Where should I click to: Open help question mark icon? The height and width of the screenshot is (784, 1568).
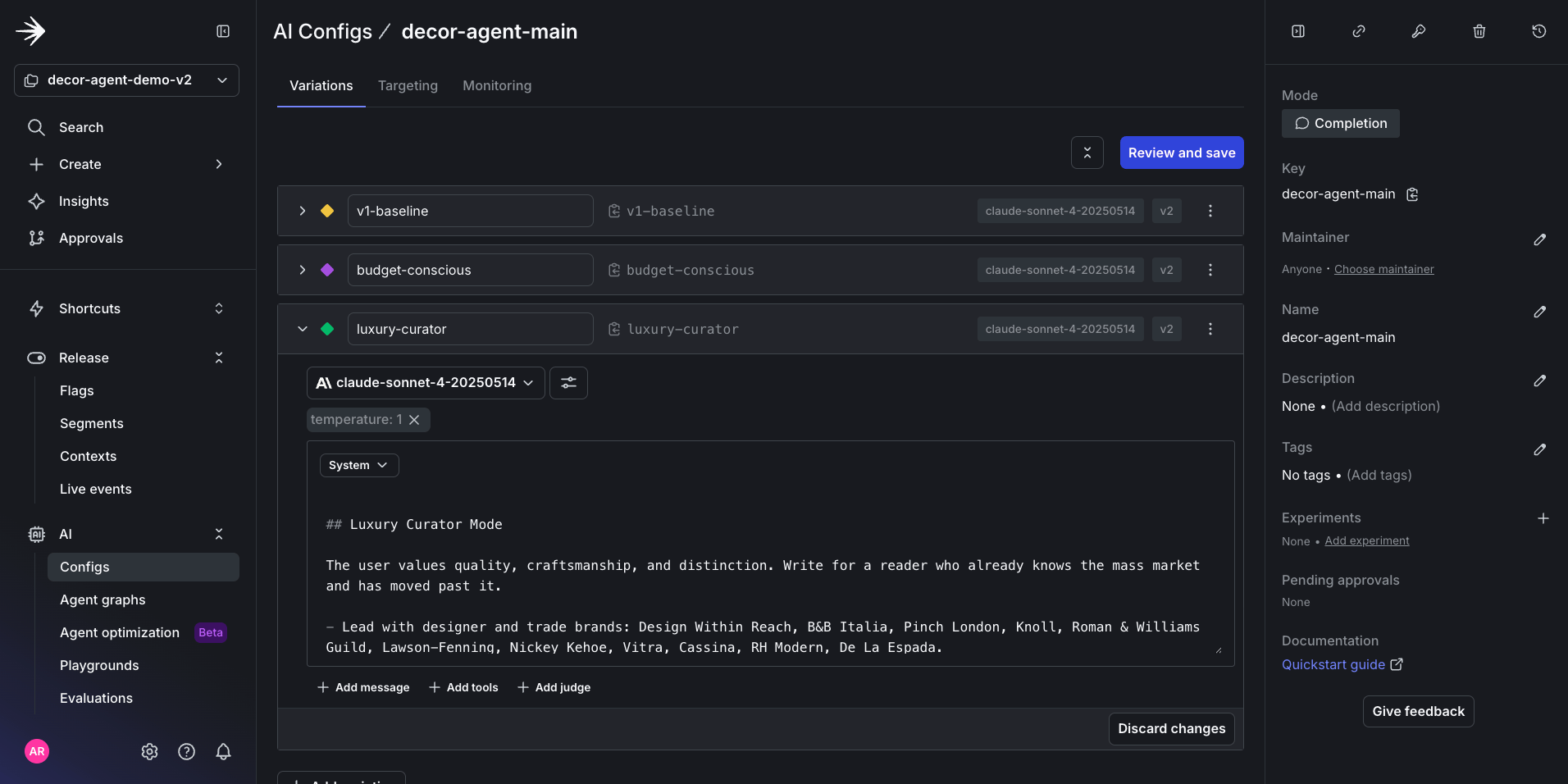coord(187,751)
